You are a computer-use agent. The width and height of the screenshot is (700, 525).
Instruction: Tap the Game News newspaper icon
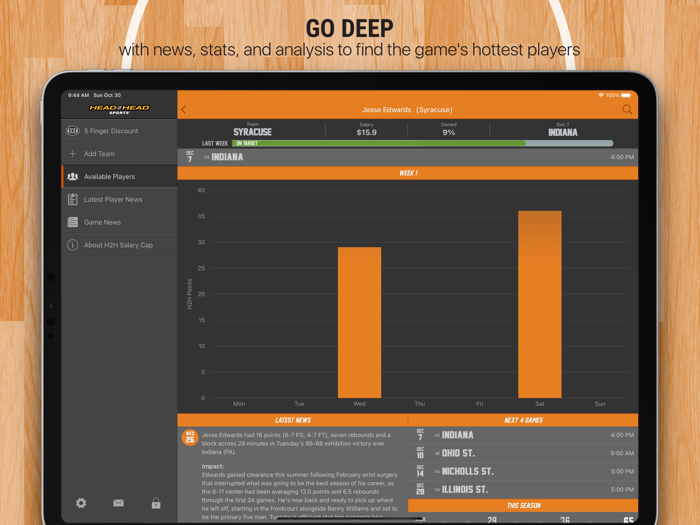click(72, 222)
